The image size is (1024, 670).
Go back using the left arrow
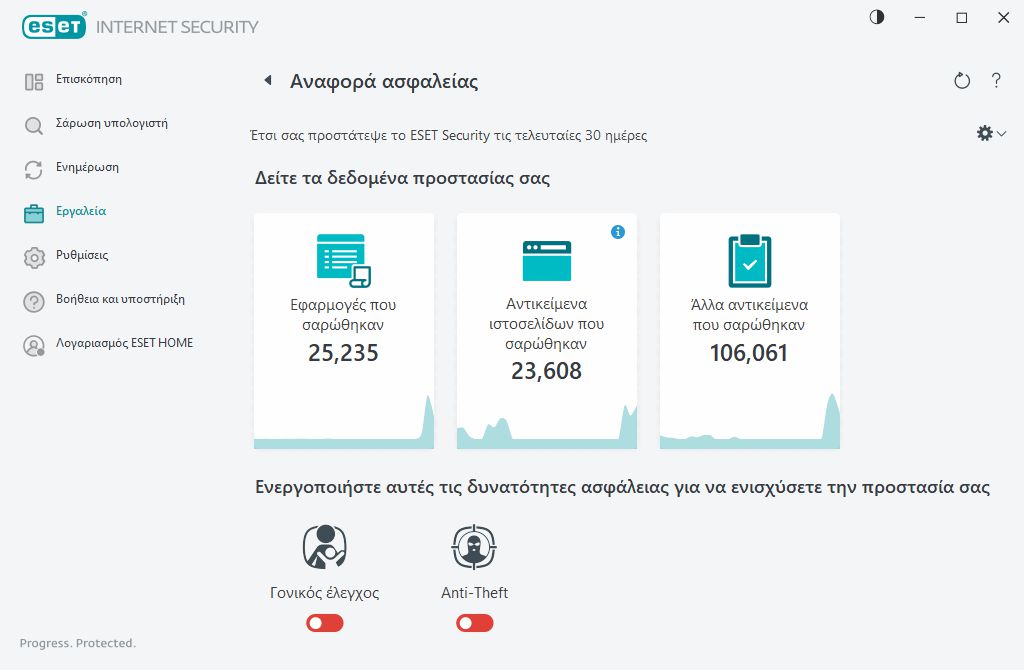(267, 81)
